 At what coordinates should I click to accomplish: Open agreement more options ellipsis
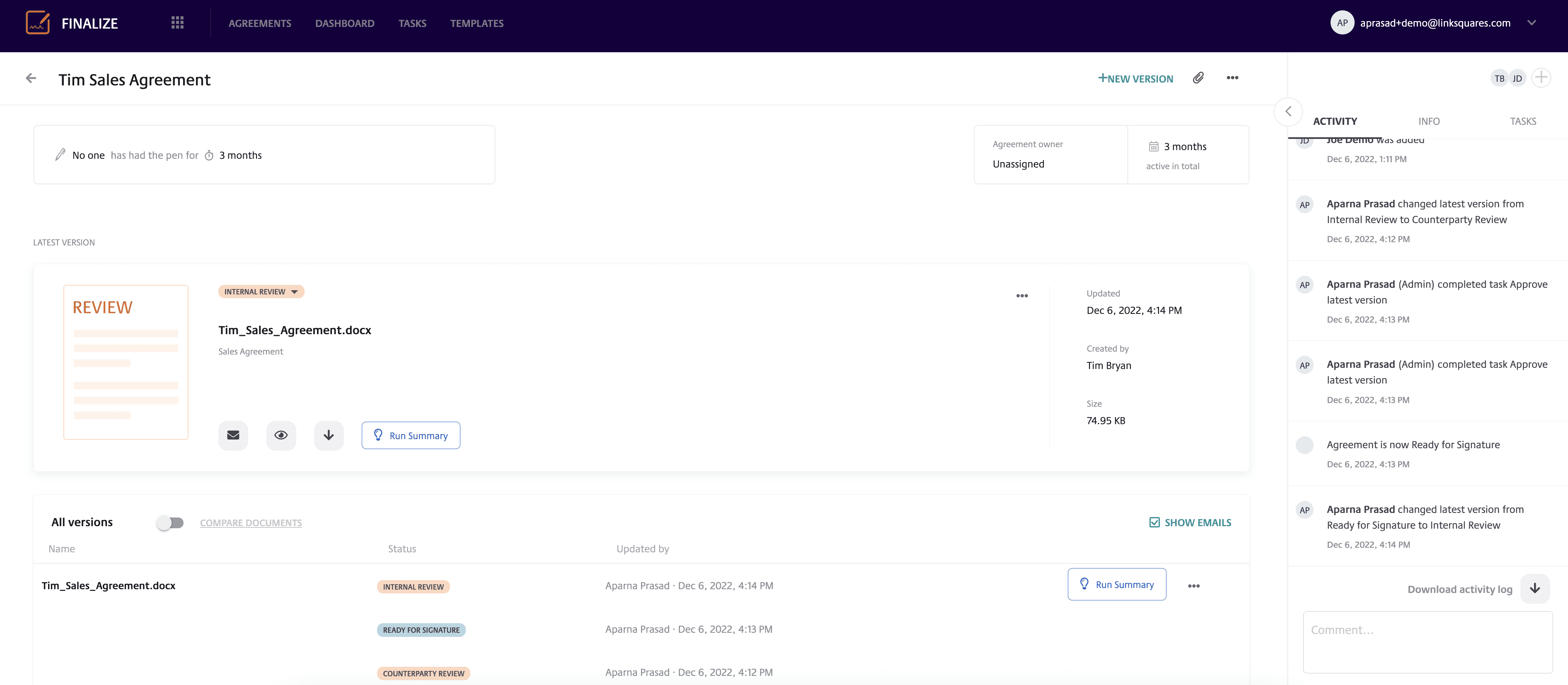(1232, 78)
